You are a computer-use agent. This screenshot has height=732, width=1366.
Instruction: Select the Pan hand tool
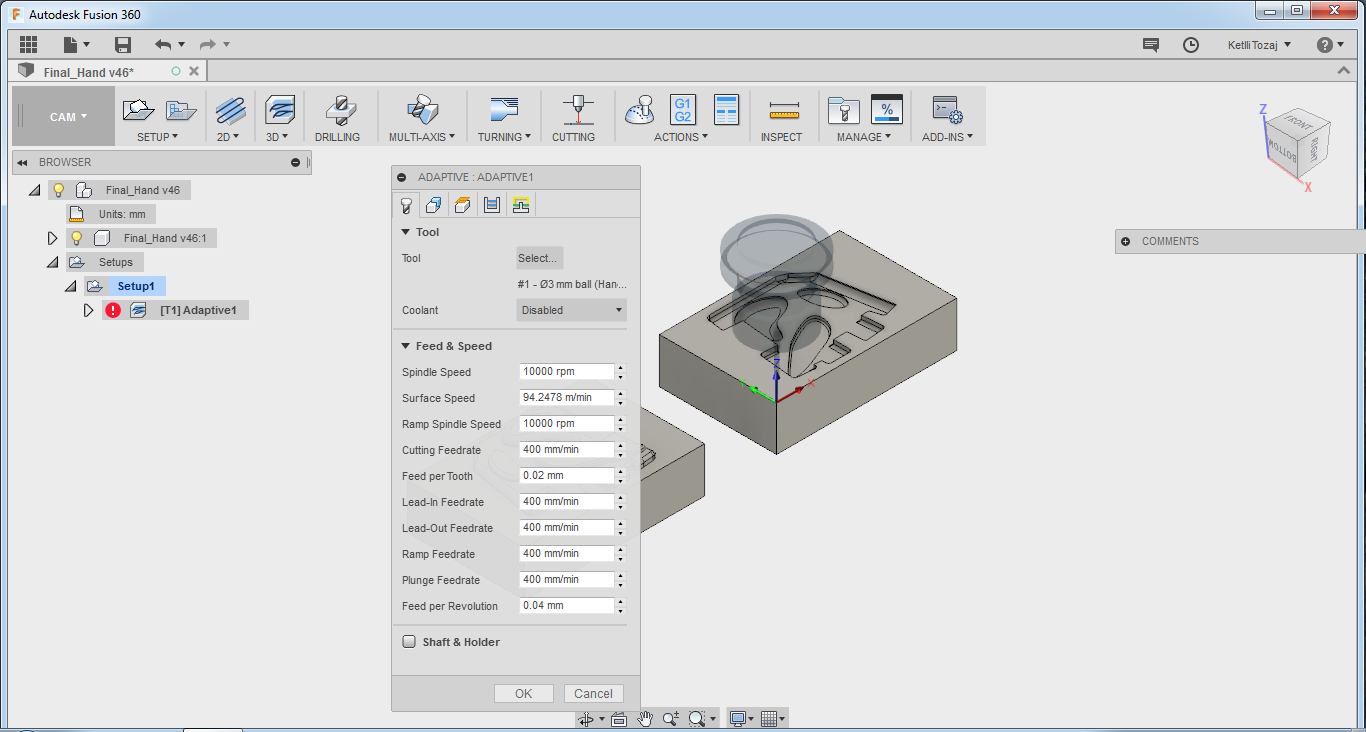pyautogui.click(x=645, y=719)
